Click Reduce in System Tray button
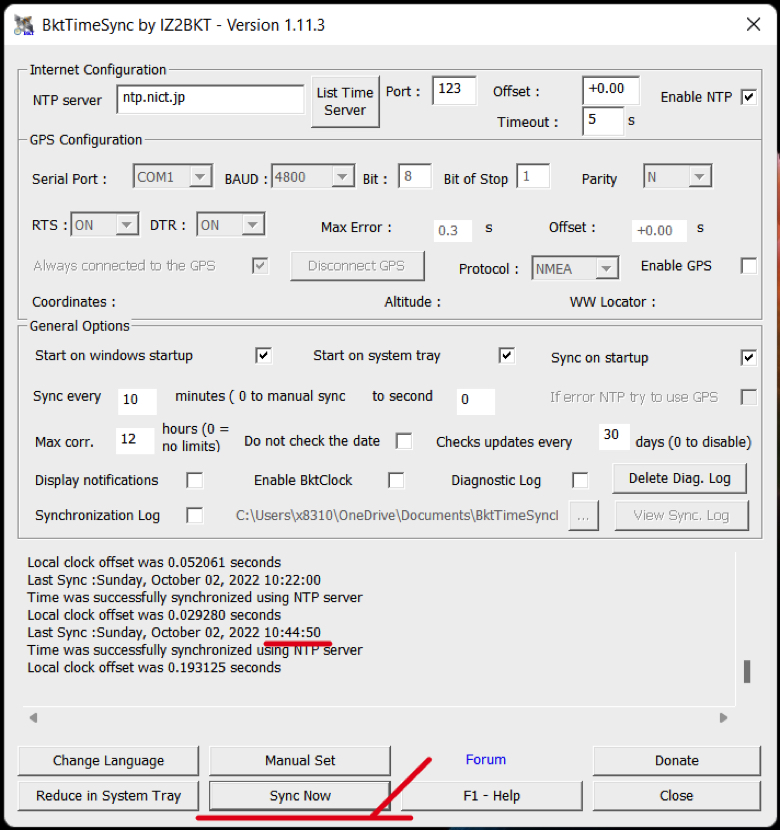This screenshot has height=830, width=780. tap(108, 796)
